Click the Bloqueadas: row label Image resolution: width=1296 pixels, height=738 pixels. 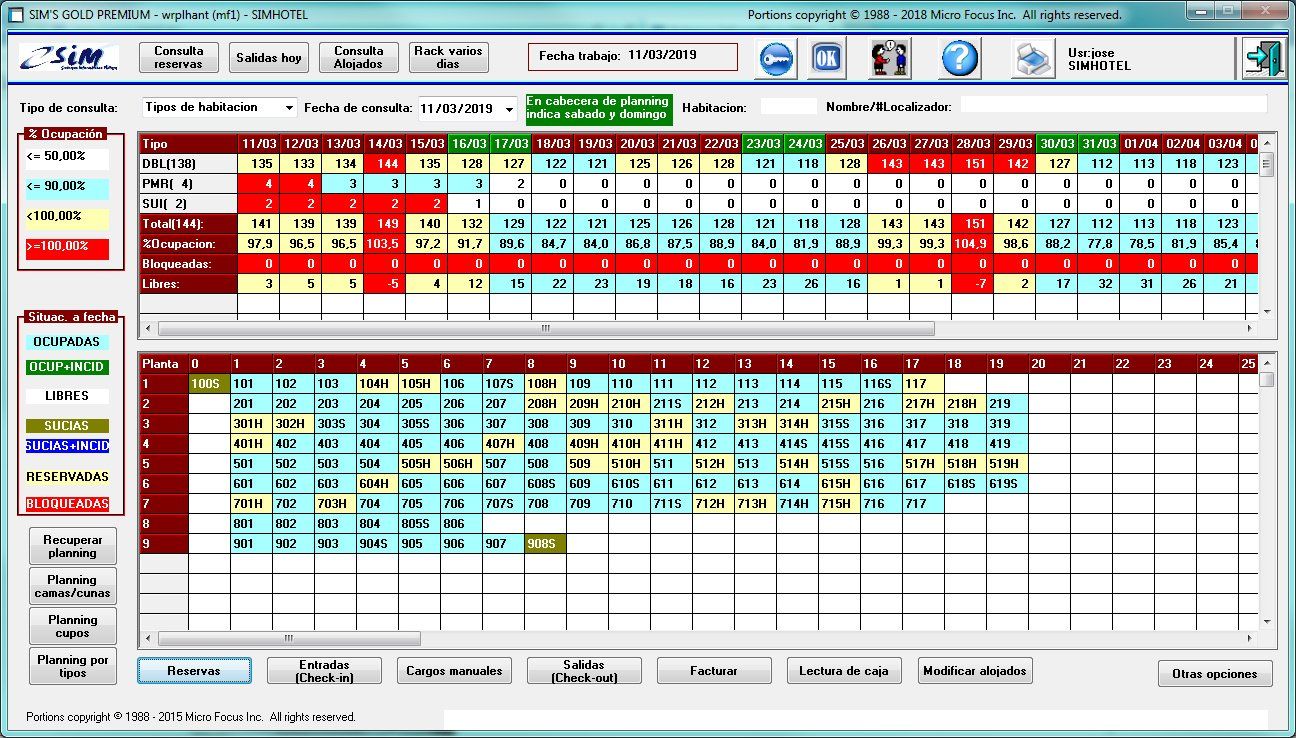coord(188,264)
